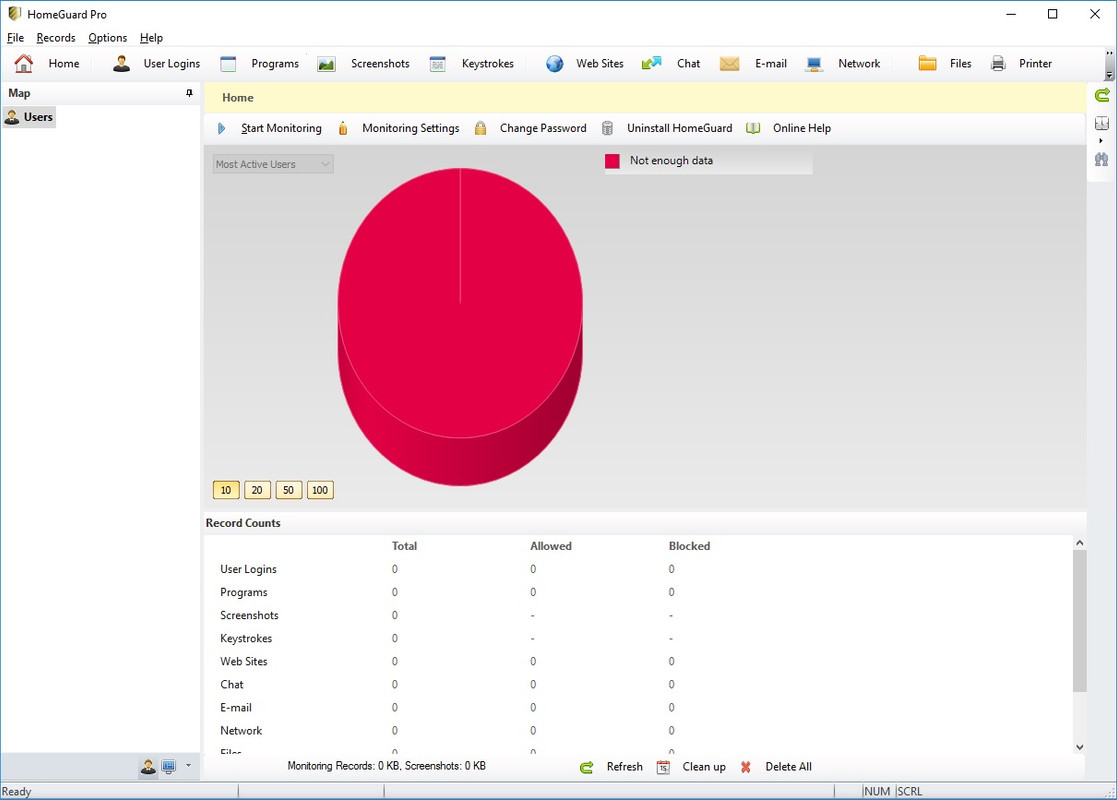Open the Records menu

pos(56,38)
